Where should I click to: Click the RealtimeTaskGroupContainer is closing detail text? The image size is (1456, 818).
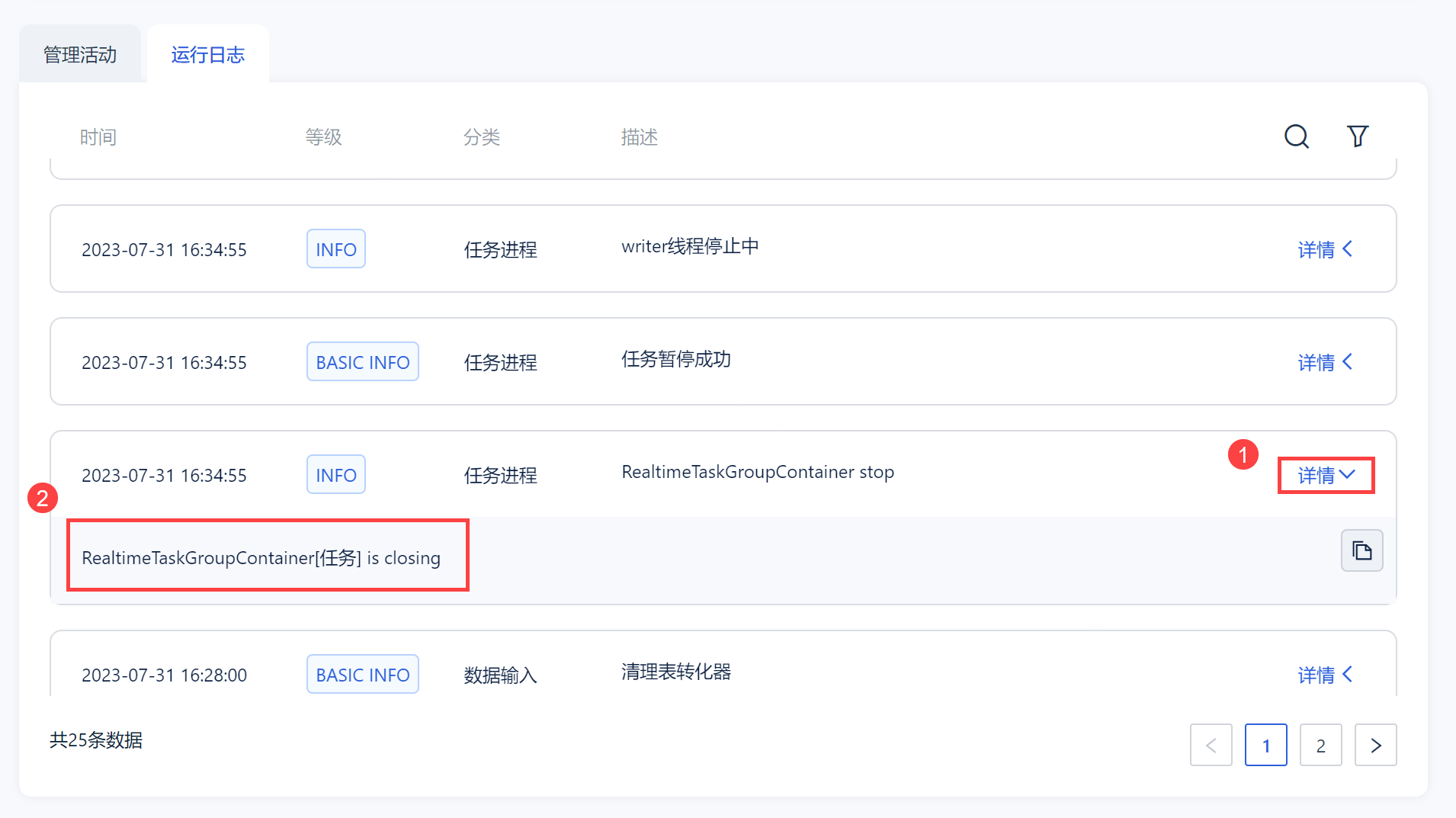[261, 558]
